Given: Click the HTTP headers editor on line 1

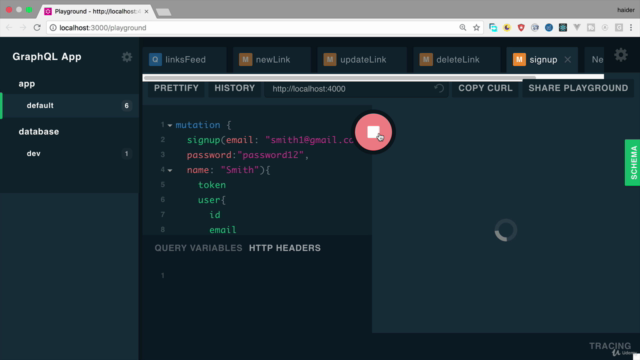Looking at the screenshot, I should tap(261, 276).
